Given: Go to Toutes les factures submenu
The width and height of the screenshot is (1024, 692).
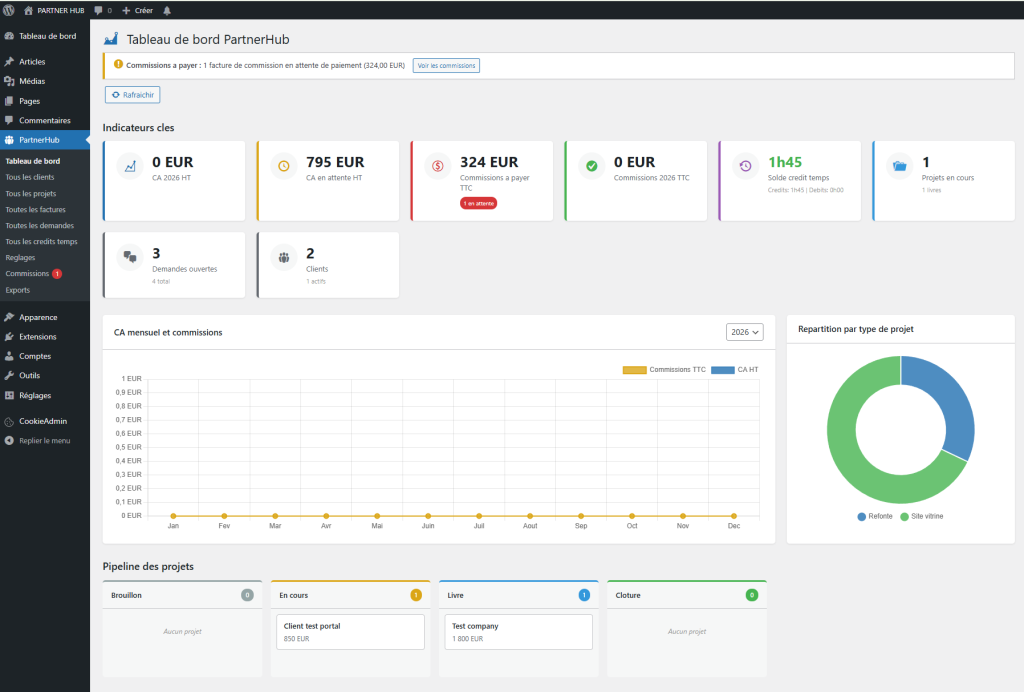Looking at the screenshot, I should tap(35, 210).
